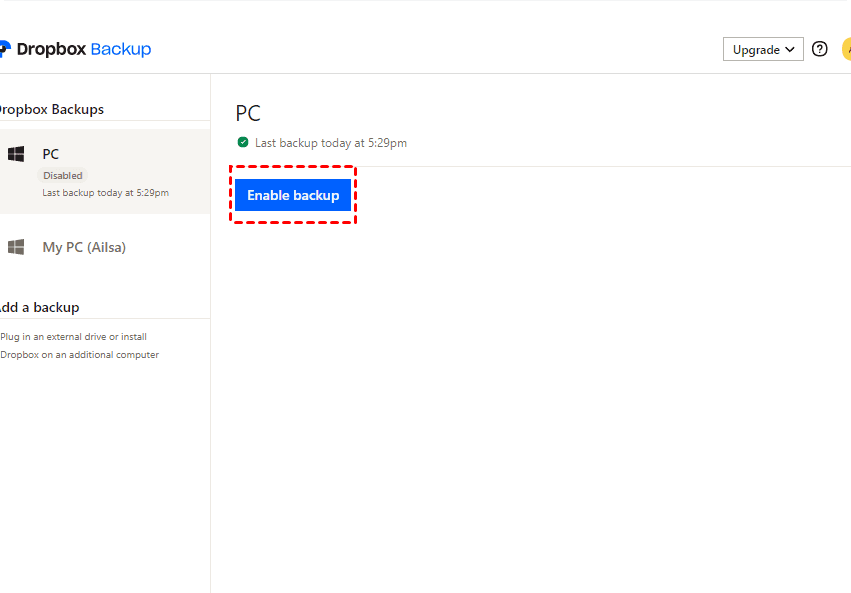Click the green checkmark status icon

[243, 142]
